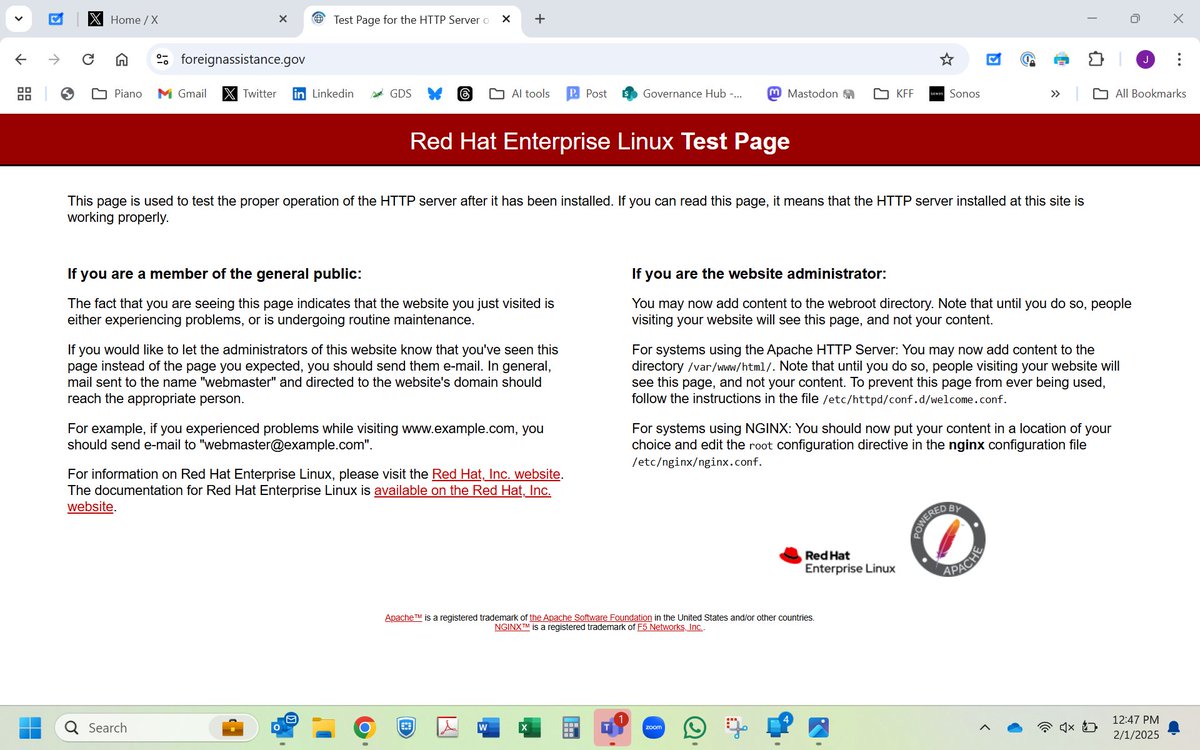Open the Apache Software Foundation link
Screen dimensions: 1200x750
pyautogui.click(x=591, y=617)
